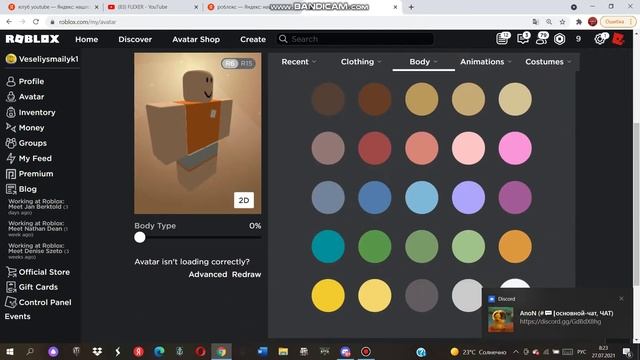Expand the Costumes dropdown tab
Image resolution: width=640 pixels, height=360 pixels.
point(548,62)
